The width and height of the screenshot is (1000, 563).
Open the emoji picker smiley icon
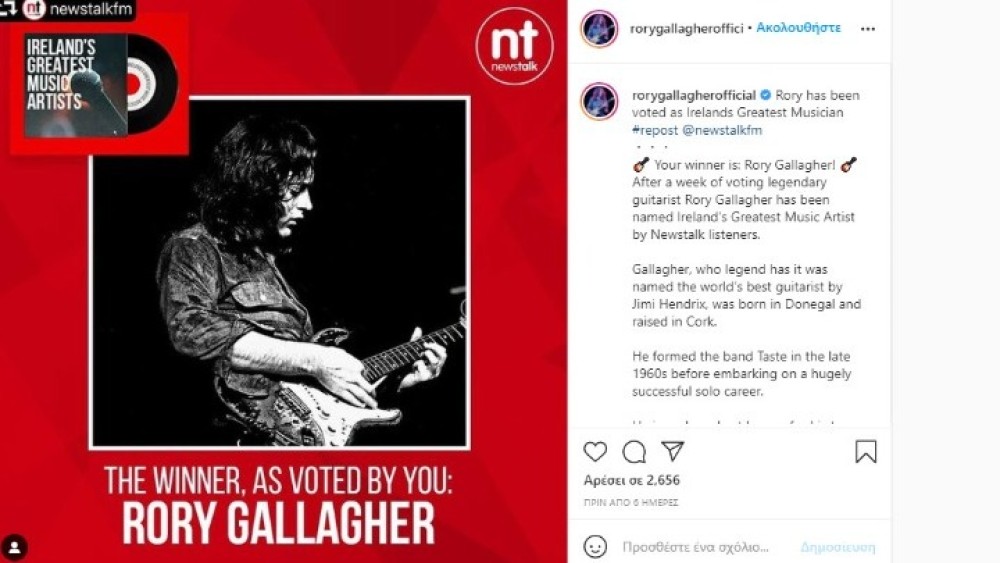click(595, 546)
